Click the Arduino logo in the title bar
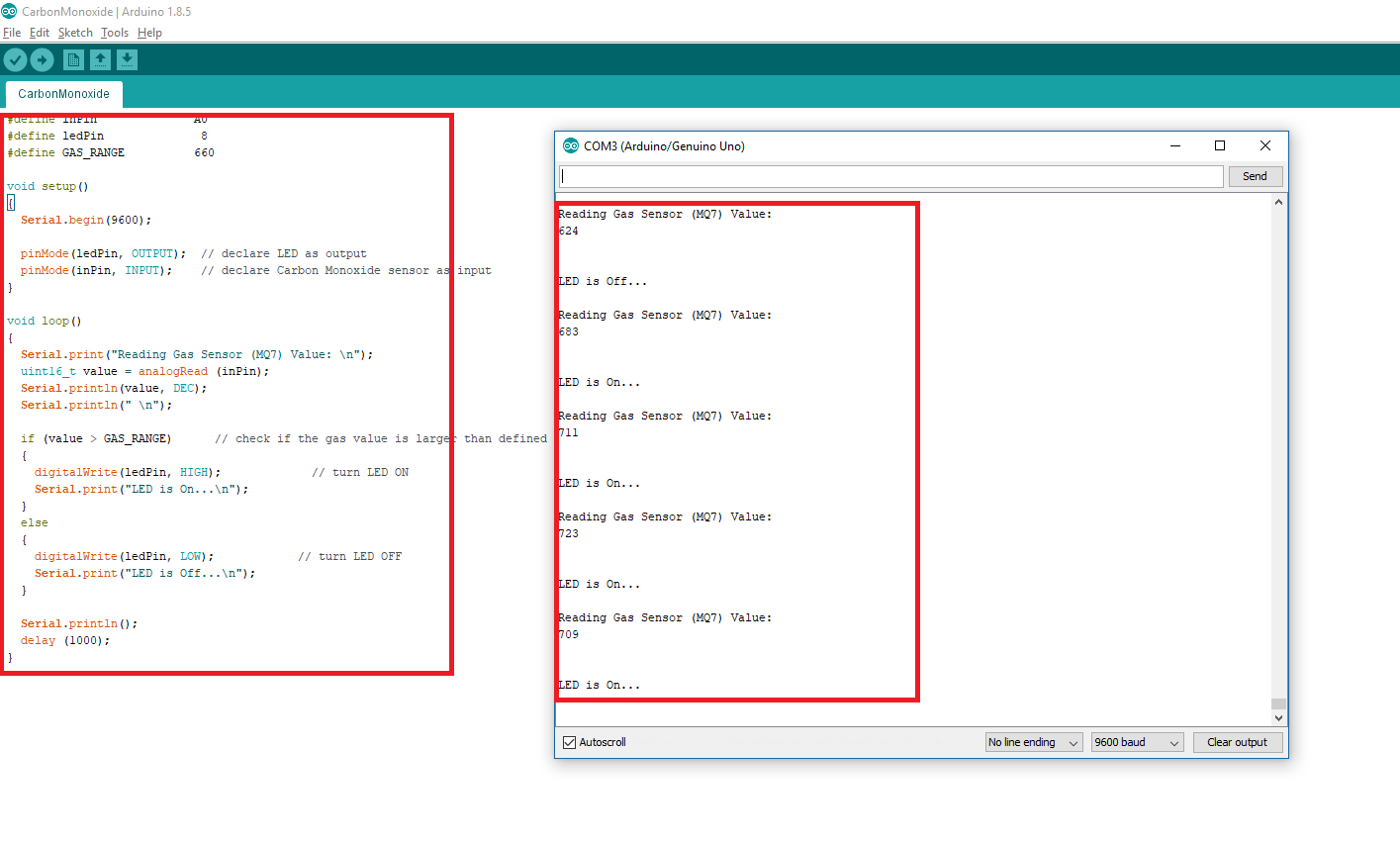The image size is (1400, 843). click(x=10, y=11)
